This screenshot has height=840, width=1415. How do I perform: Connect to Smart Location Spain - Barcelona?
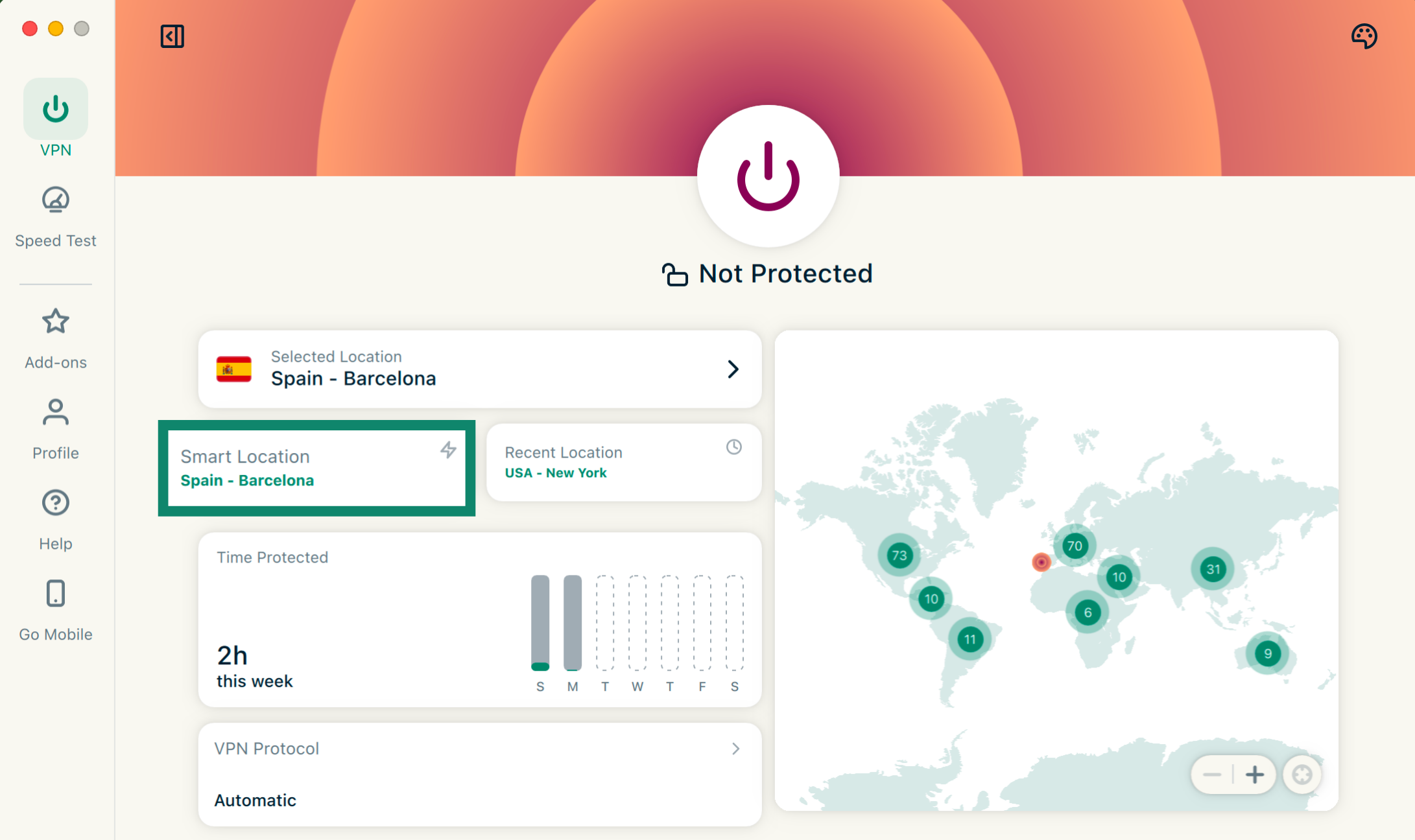coord(316,468)
